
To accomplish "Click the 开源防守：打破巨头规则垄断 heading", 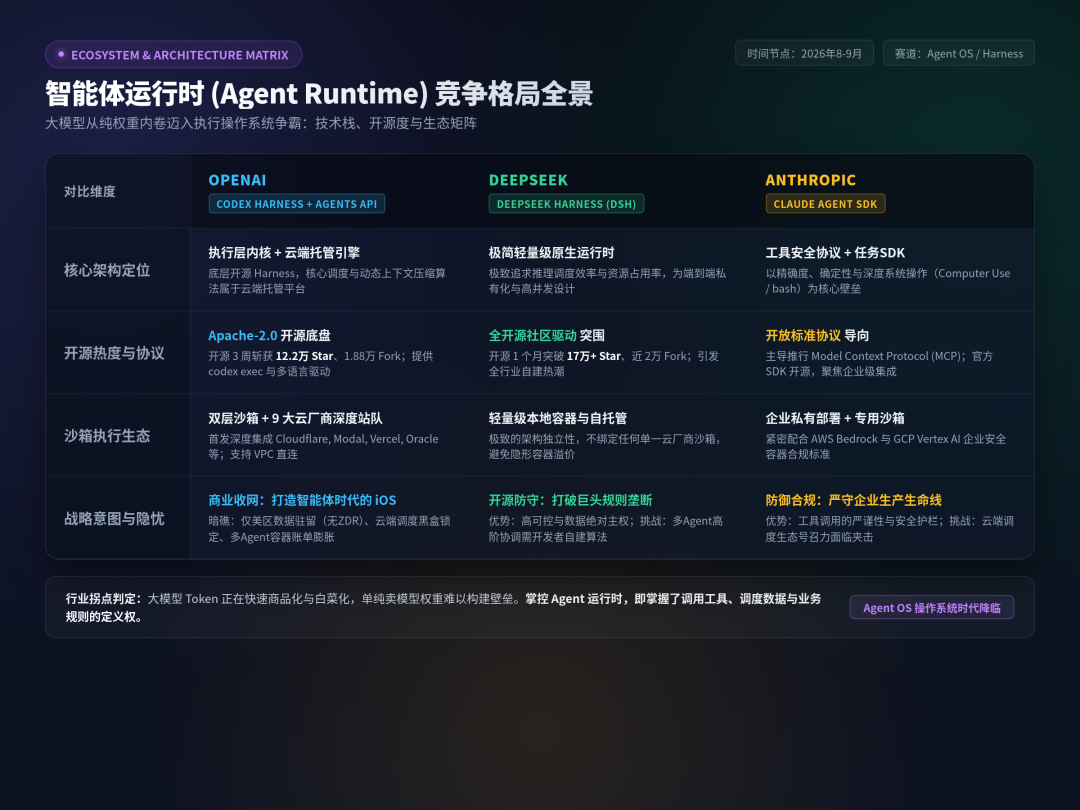I will pyautogui.click(x=570, y=500).
